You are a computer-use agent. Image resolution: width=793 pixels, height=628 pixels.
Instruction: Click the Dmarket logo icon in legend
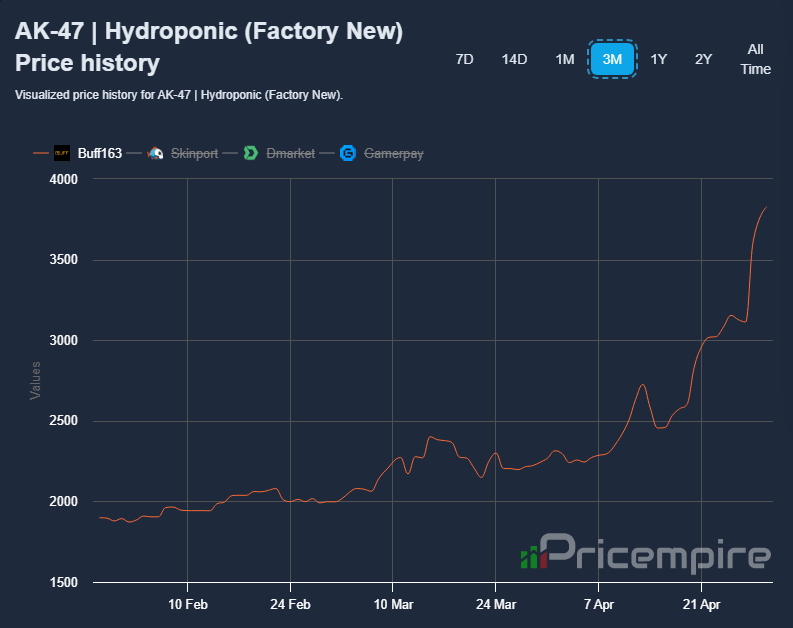(x=251, y=153)
